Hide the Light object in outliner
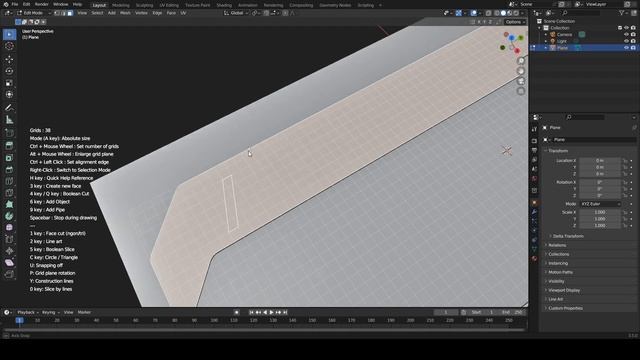 coord(627,41)
